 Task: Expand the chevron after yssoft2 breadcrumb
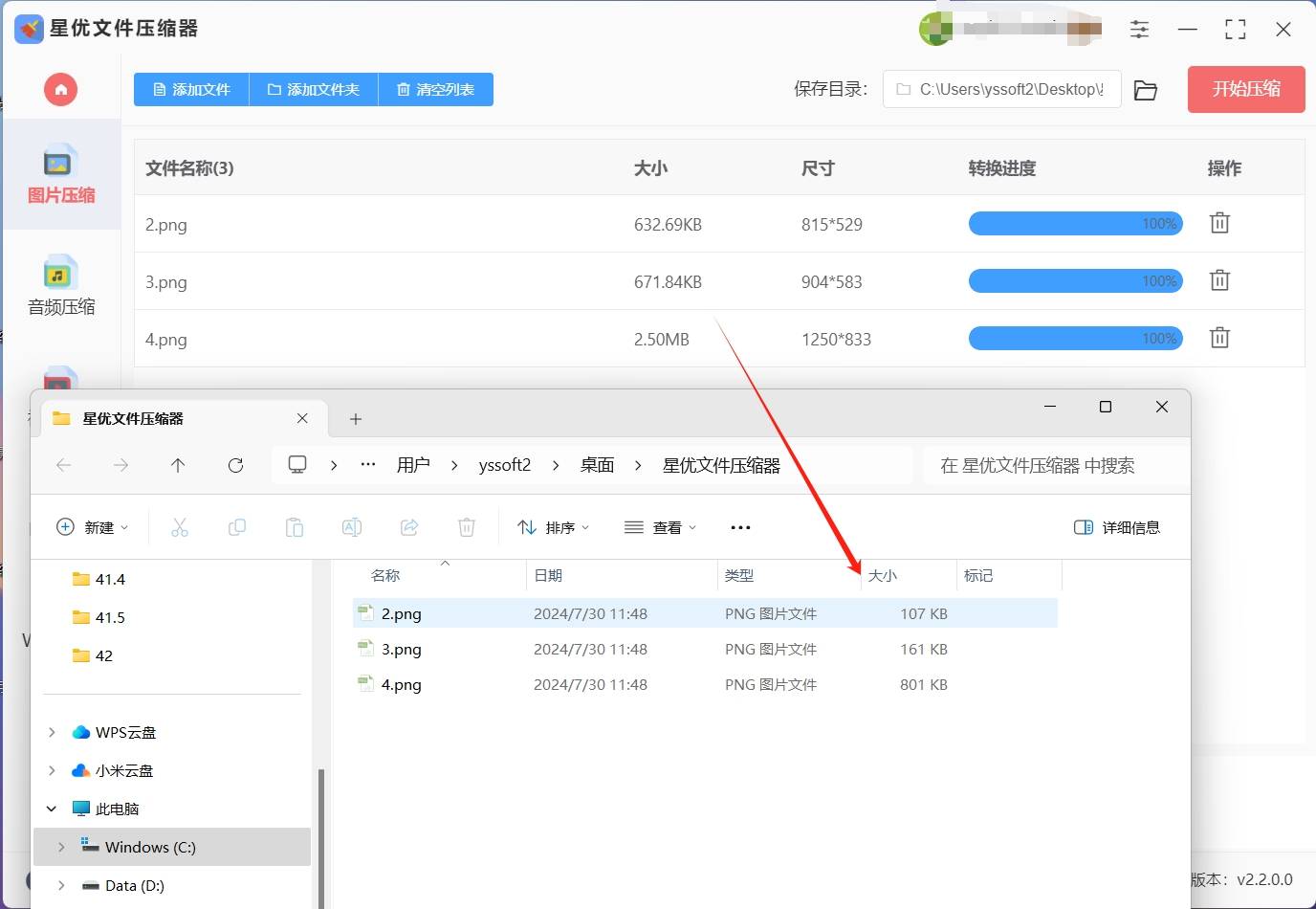[556, 465]
